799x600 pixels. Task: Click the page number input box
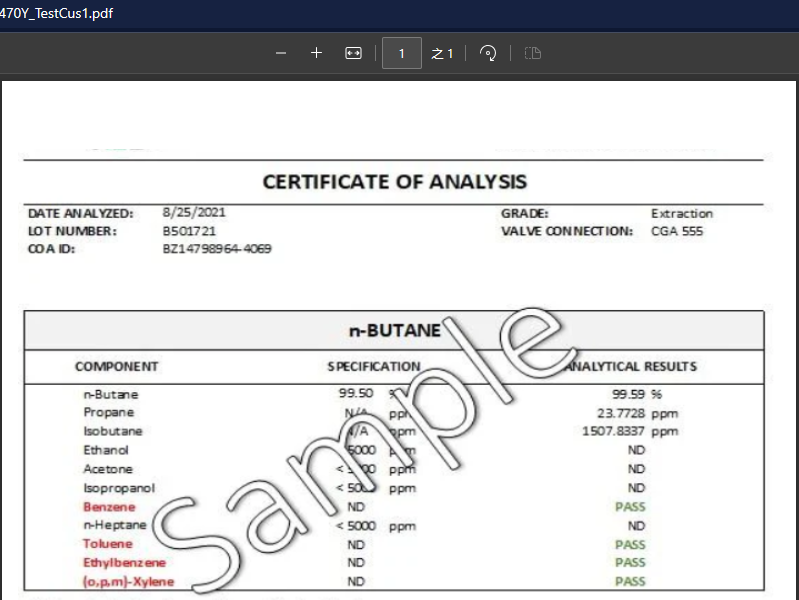click(402, 53)
